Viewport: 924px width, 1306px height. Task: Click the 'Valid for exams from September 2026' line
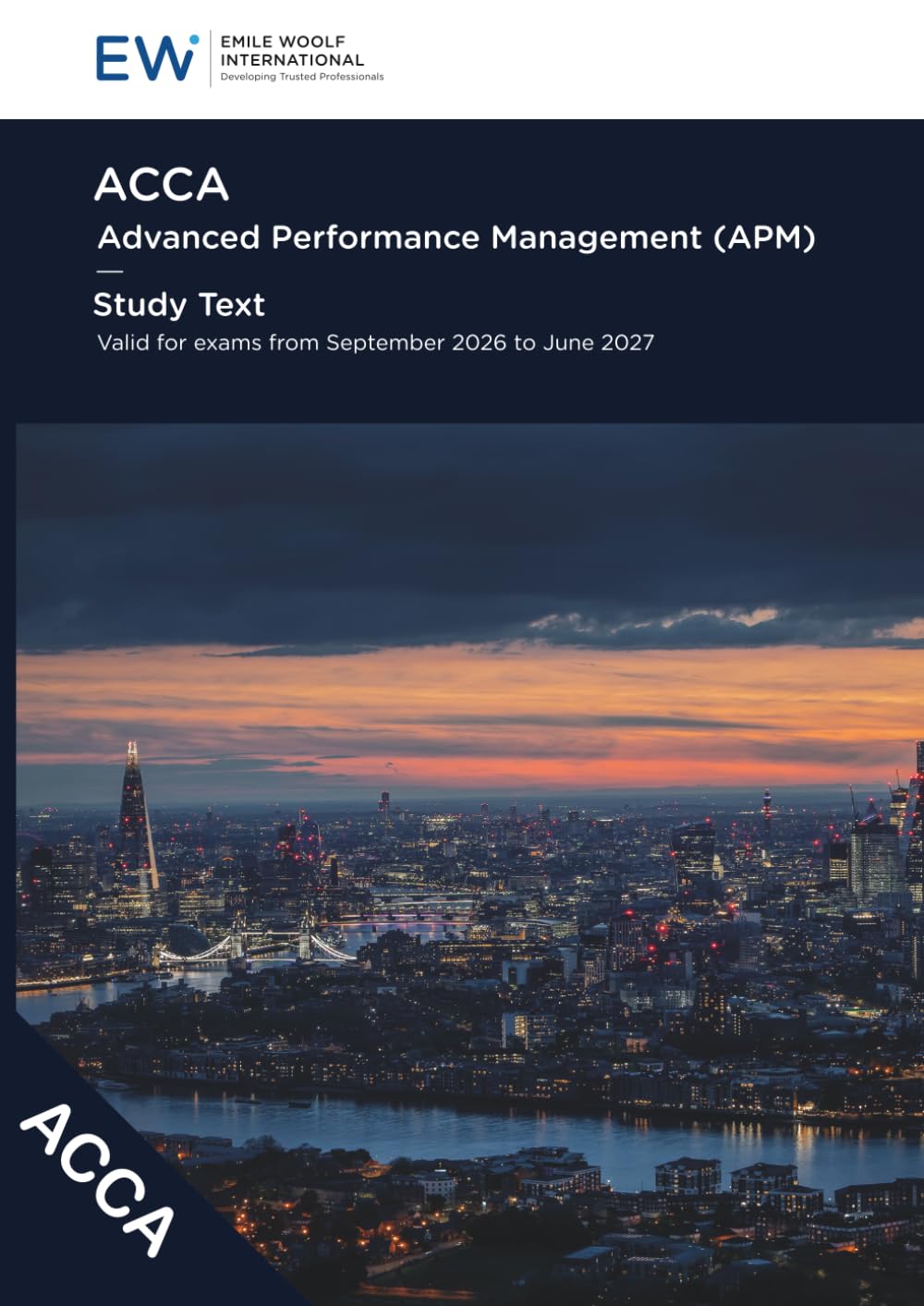point(375,343)
